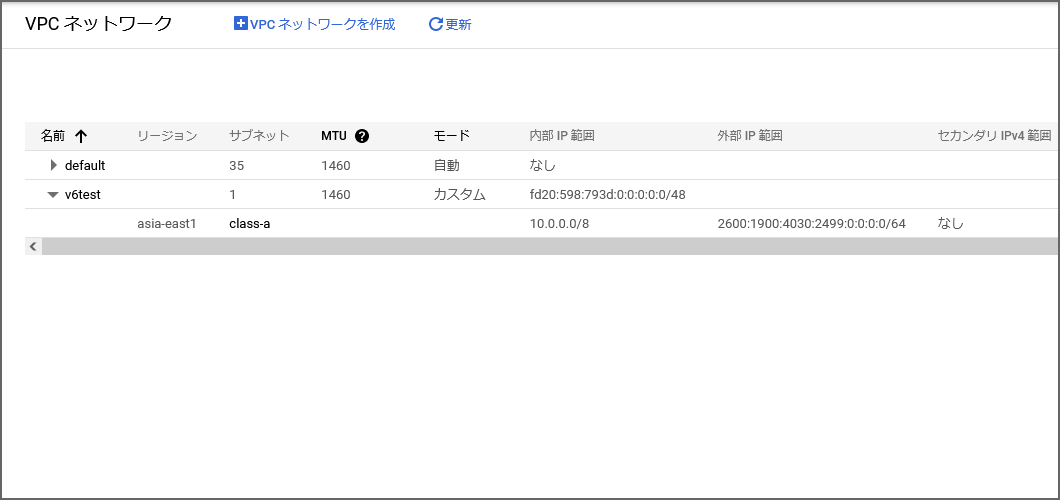The height and width of the screenshot is (500, 1060).
Task: Expand the default network row
Action: click(x=54, y=165)
